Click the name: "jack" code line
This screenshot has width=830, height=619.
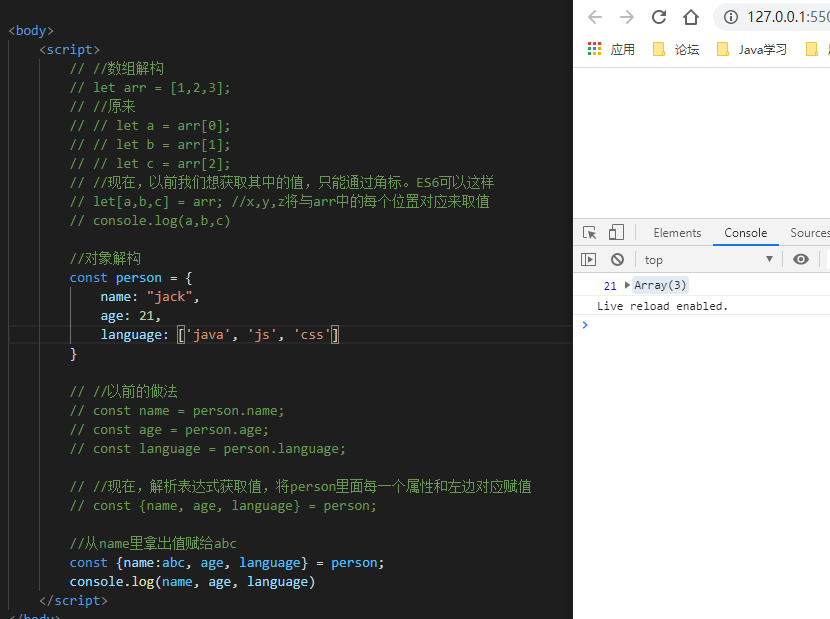pyautogui.click(x=149, y=297)
